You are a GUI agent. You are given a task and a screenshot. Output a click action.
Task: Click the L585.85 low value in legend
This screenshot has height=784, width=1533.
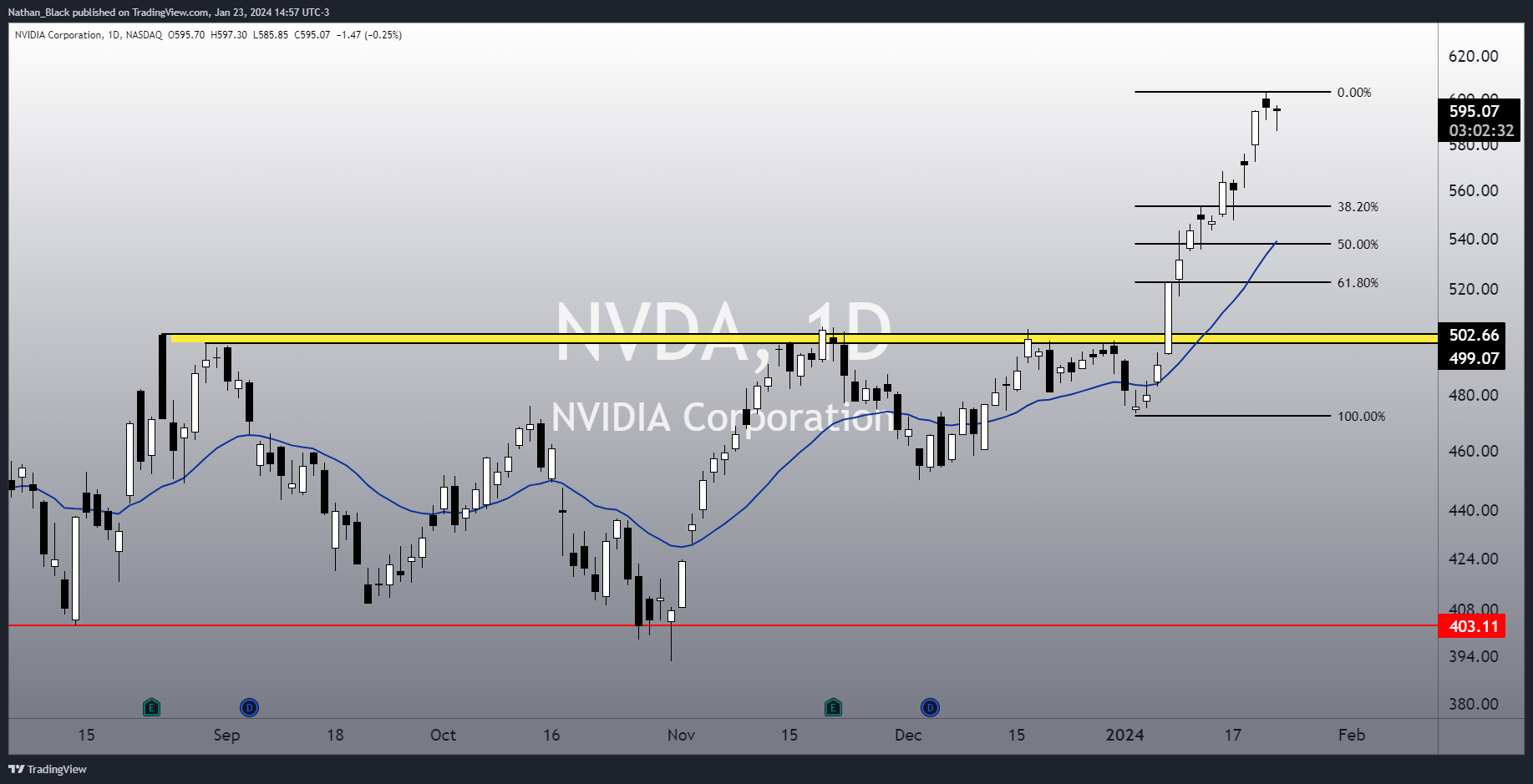(x=271, y=35)
